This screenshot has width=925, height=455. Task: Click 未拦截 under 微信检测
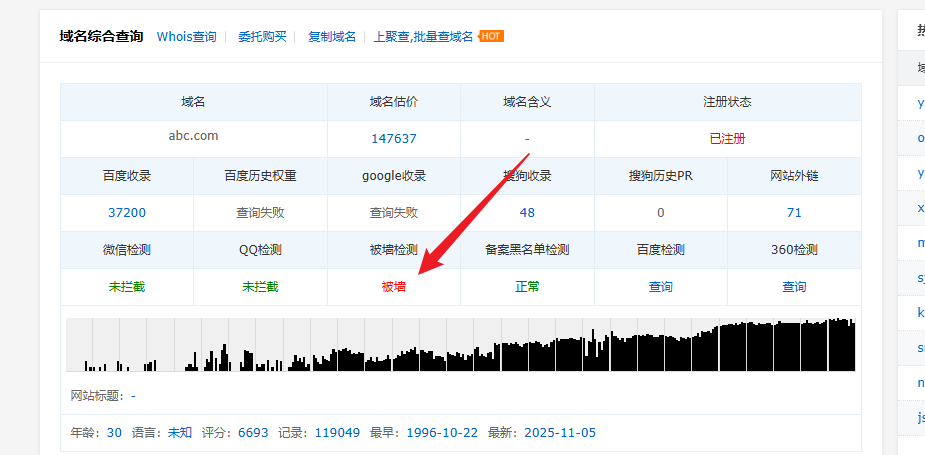(127, 287)
